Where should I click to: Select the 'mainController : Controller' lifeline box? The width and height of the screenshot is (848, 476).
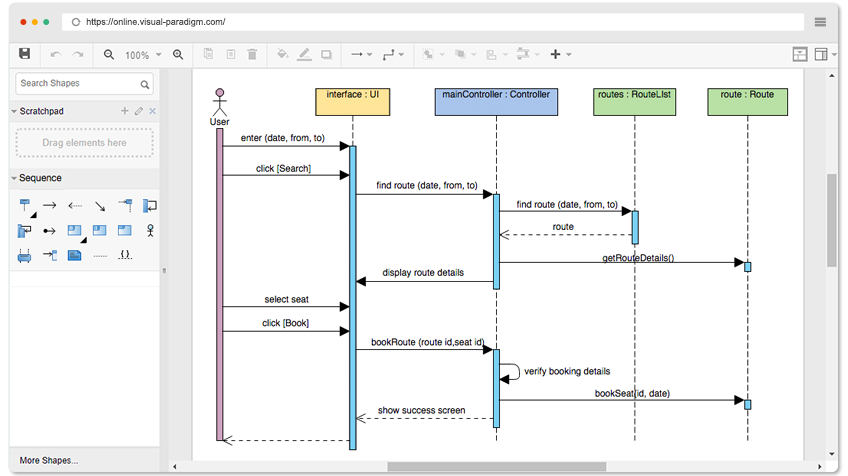point(496,102)
